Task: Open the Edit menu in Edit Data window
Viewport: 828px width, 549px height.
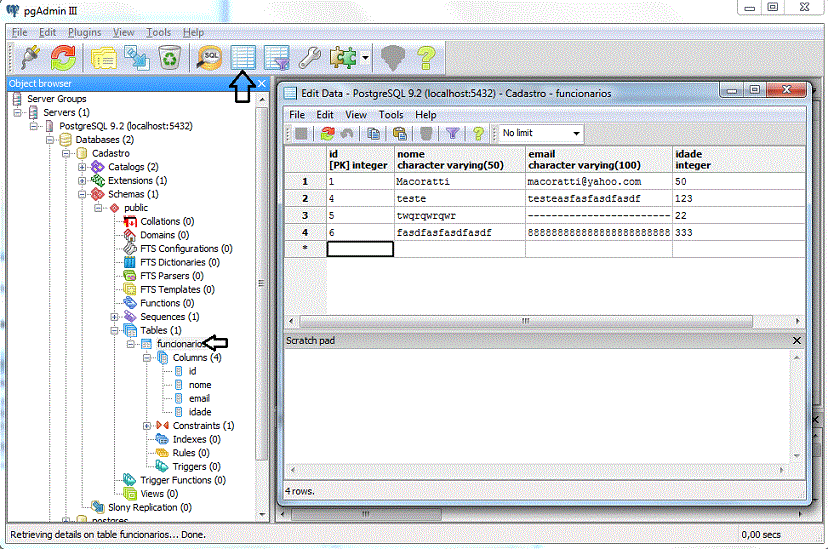Action: (325, 115)
